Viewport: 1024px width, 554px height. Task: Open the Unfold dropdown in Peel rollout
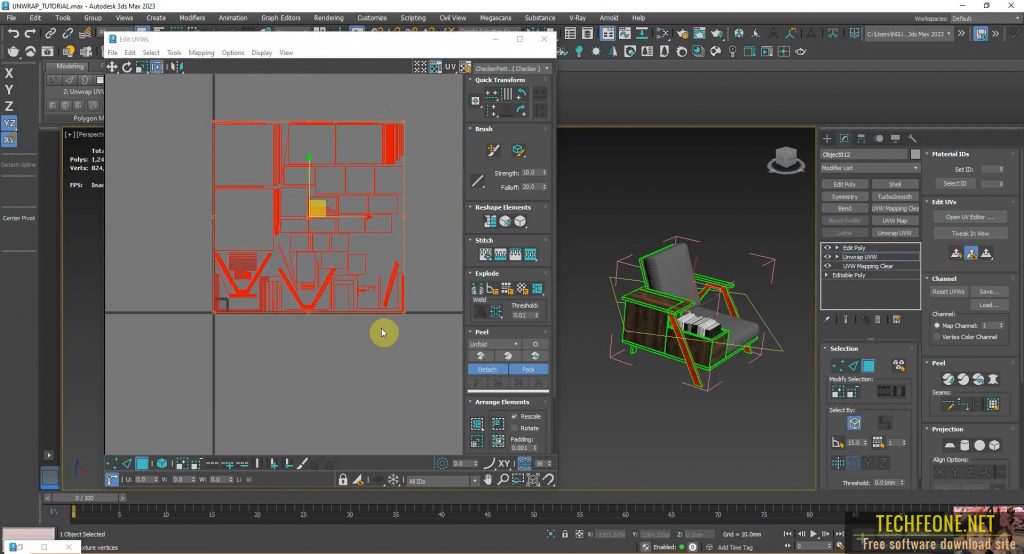(494, 344)
